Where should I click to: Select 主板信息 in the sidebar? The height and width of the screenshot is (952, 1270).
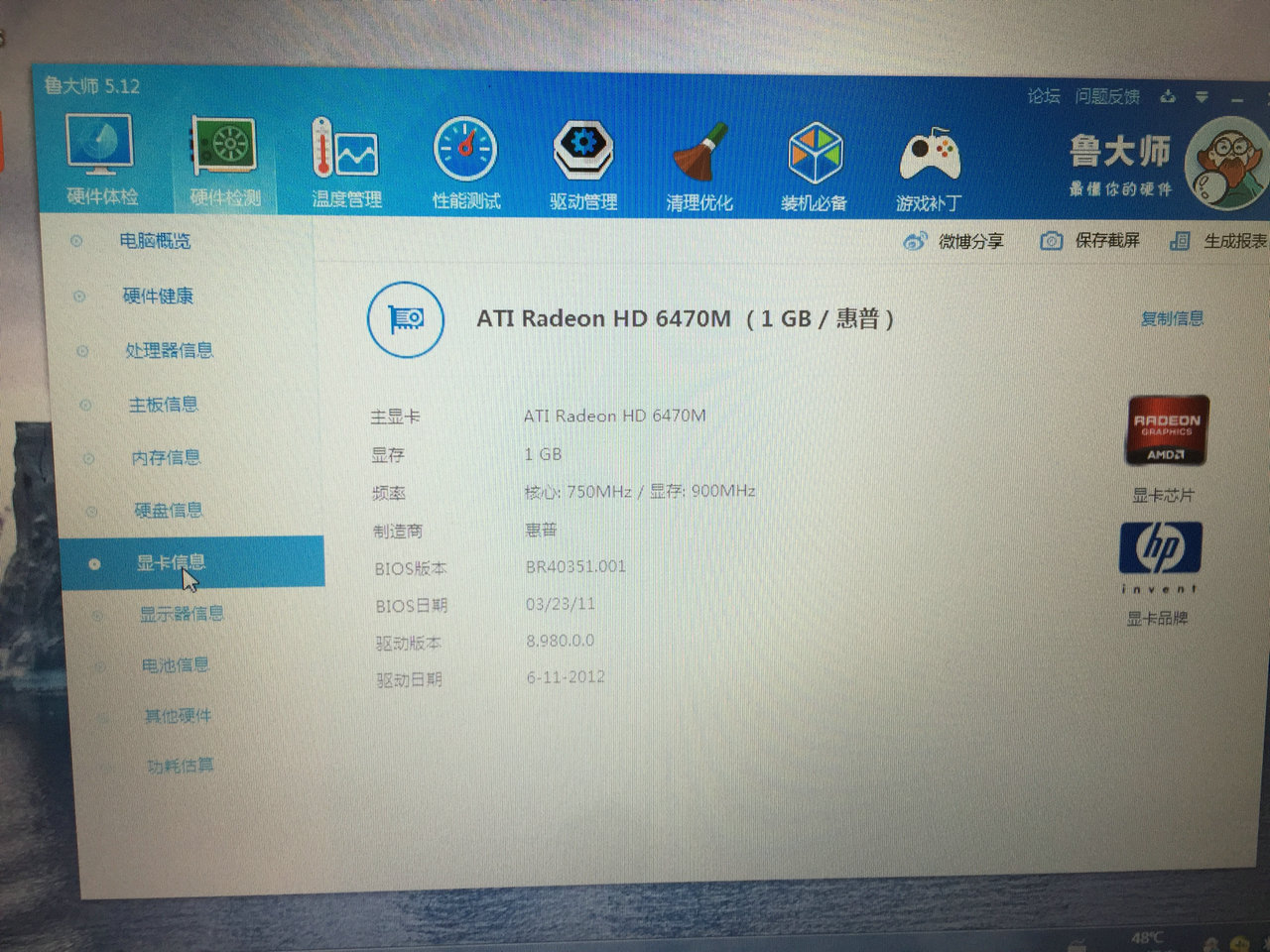click(x=164, y=404)
